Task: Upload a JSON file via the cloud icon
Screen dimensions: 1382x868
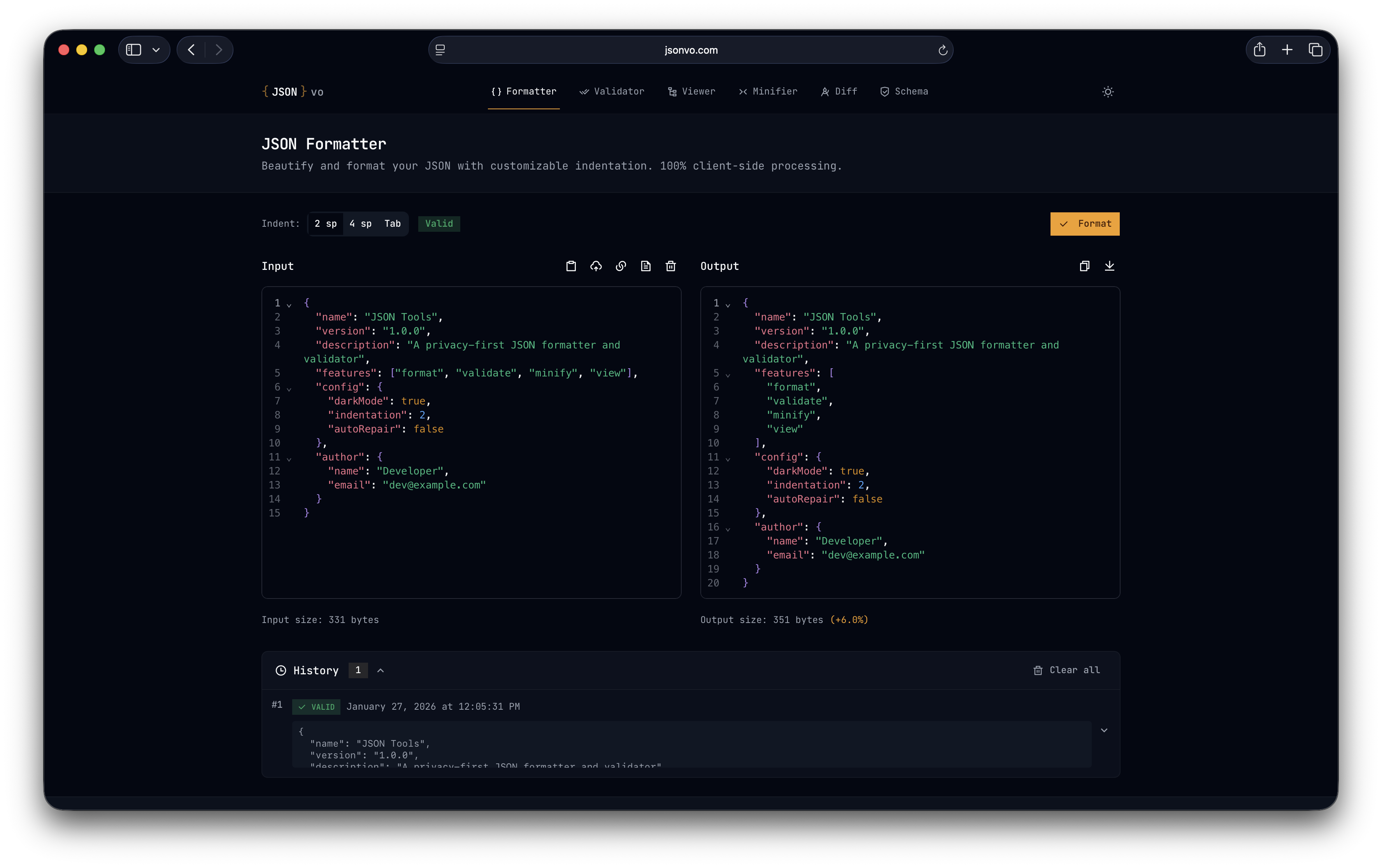Action: 596,266
